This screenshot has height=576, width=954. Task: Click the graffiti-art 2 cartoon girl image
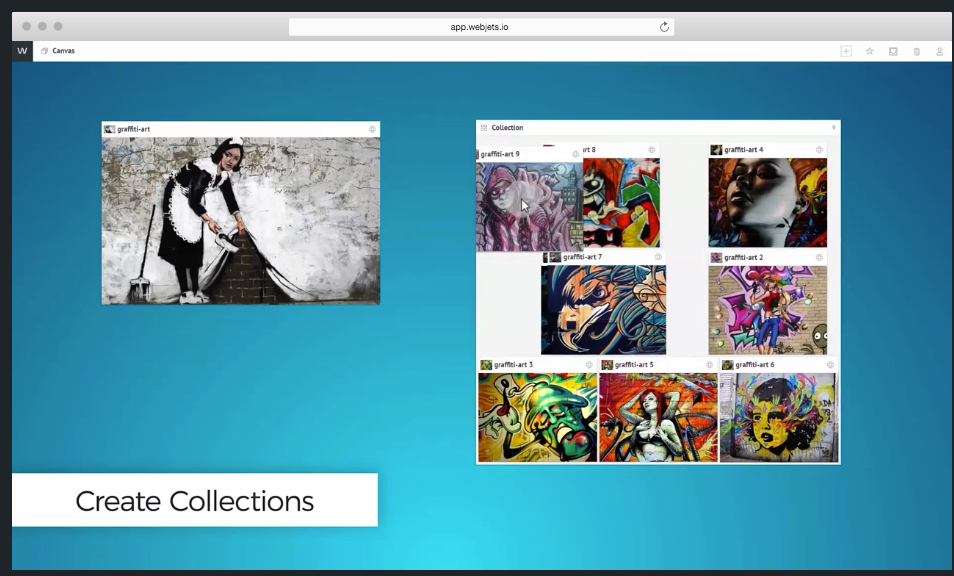(x=768, y=310)
